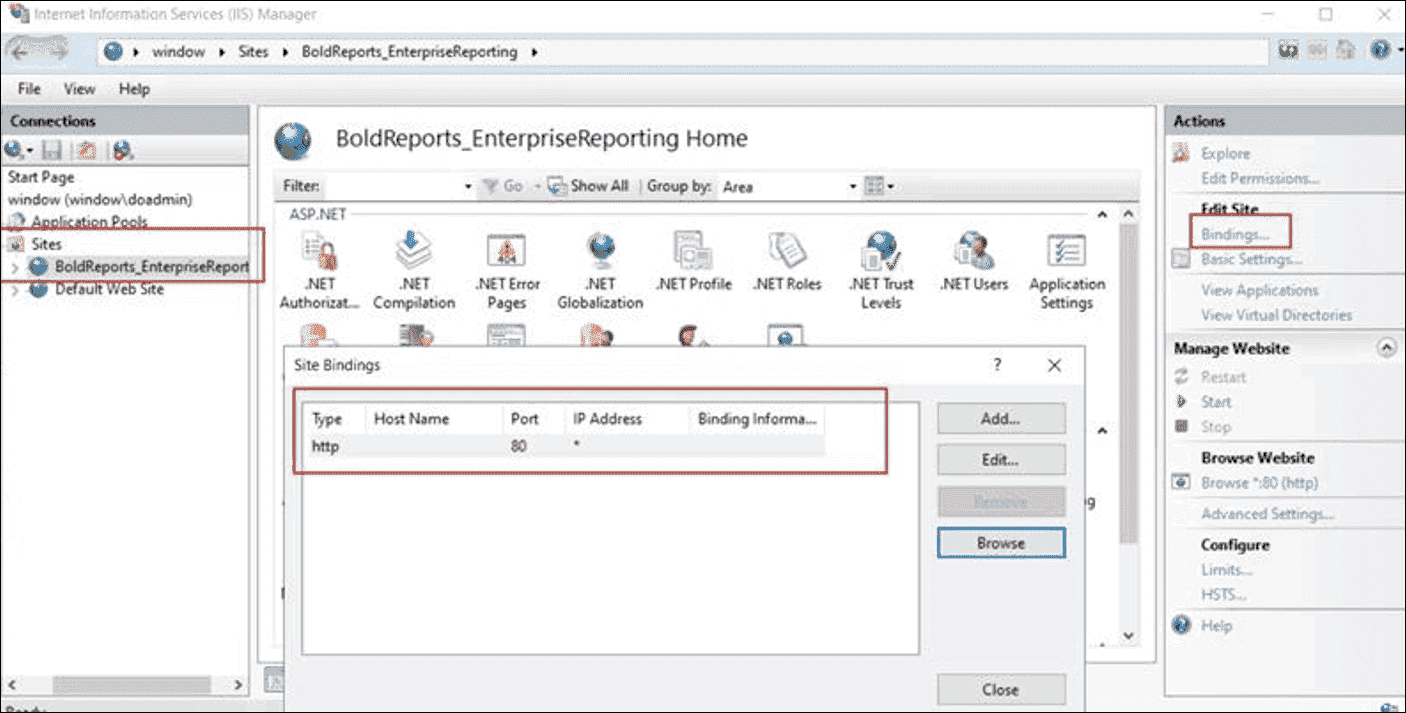Click Edit button in Site Bindings
The height and width of the screenshot is (713, 1406).
pyautogui.click(x=1001, y=460)
